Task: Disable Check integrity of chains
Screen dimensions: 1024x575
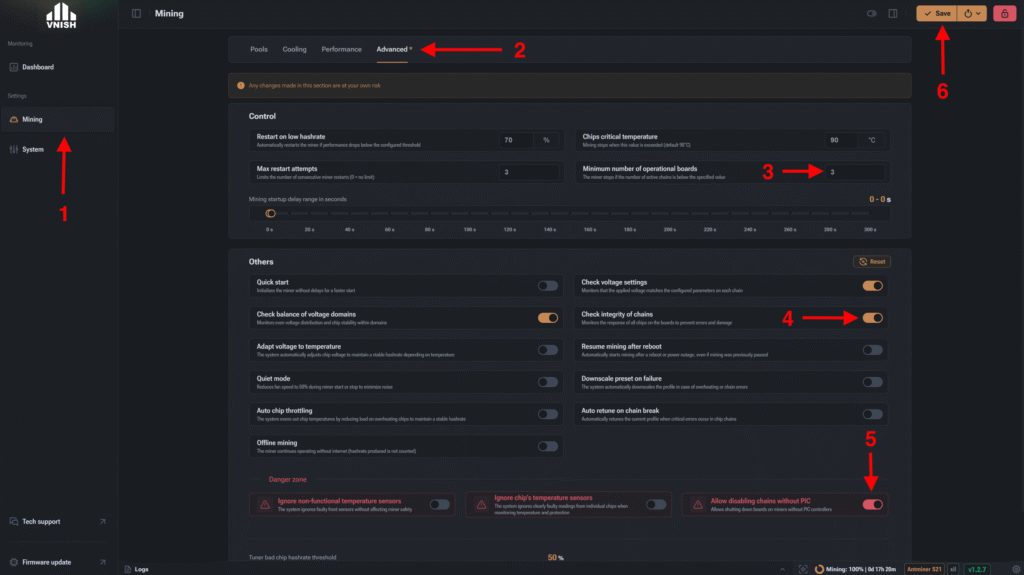Action: (872, 318)
